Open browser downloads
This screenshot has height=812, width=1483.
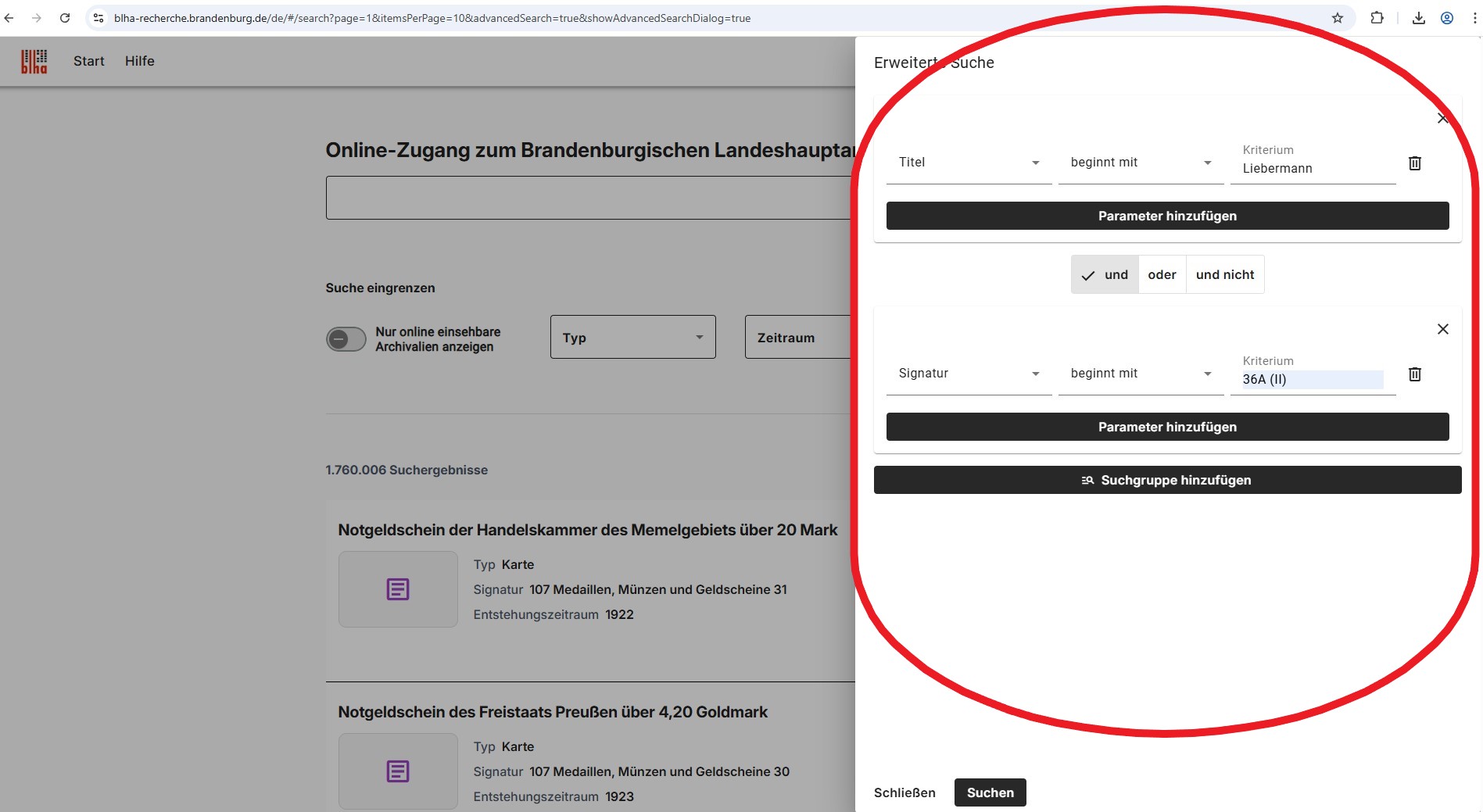click(x=1419, y=17)
